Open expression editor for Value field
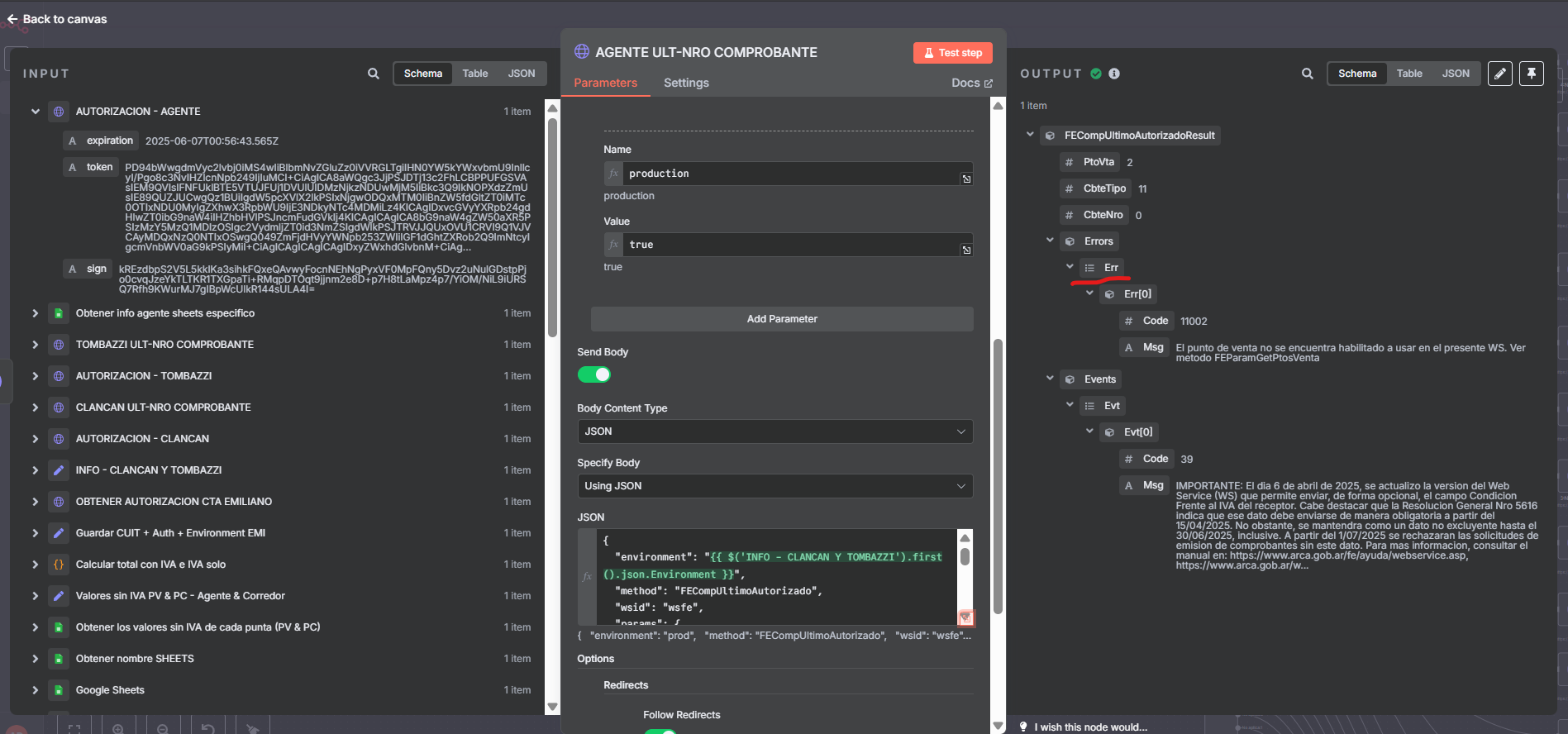This screenshot has width=1568, height=734. [x=966, y=250]
